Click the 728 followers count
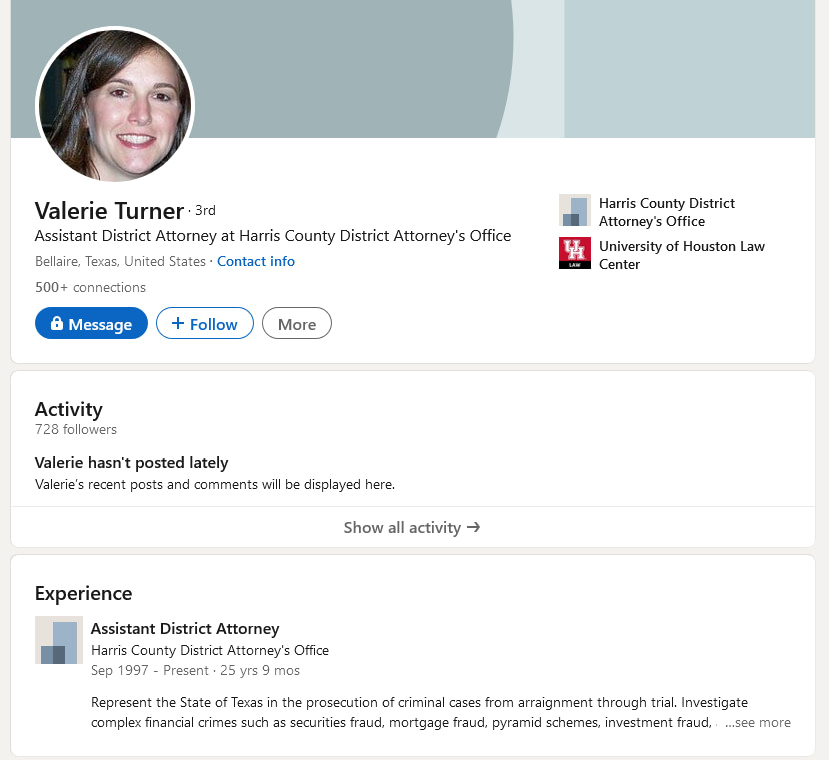Viewport: 829px width, 760px height. (76, 429)
